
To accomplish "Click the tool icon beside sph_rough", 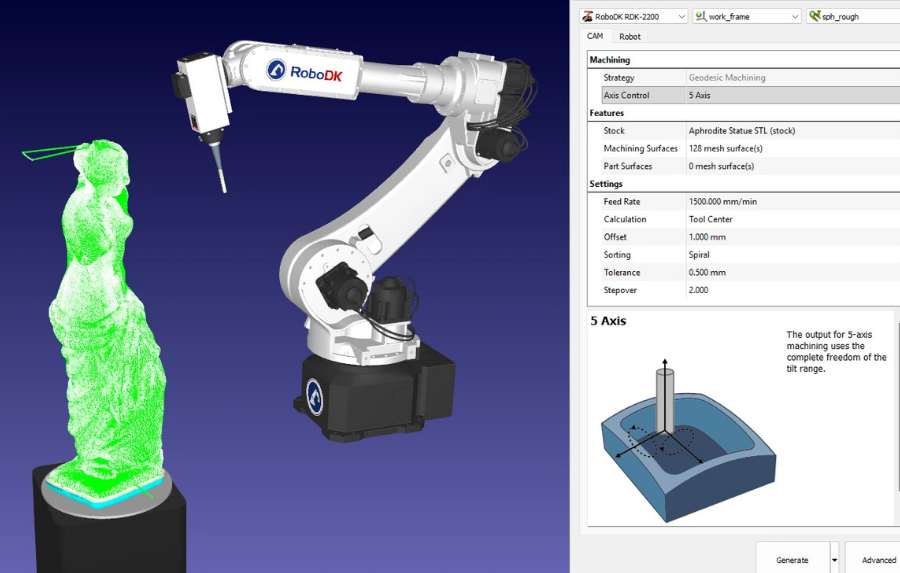I will point(814,17).
